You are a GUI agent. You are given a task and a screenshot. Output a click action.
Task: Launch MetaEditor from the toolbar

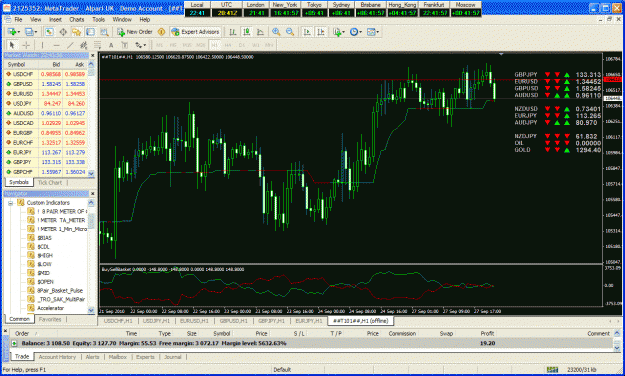pyautogui.click(x=161, y=32)
